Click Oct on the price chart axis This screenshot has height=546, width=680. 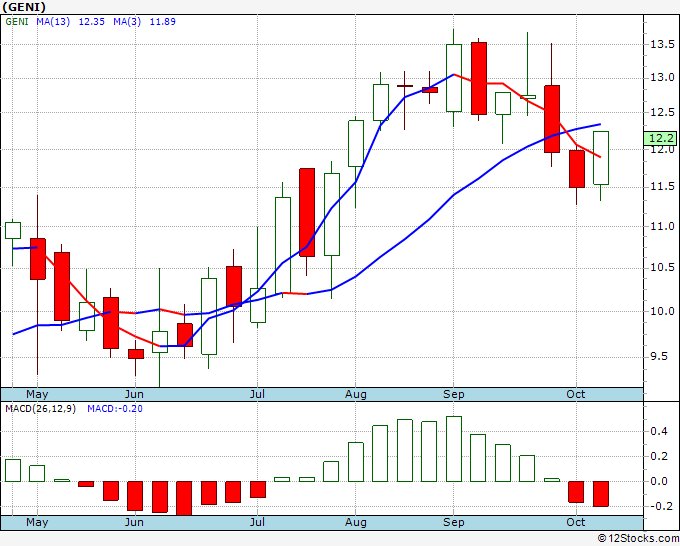tap(576, 394)
